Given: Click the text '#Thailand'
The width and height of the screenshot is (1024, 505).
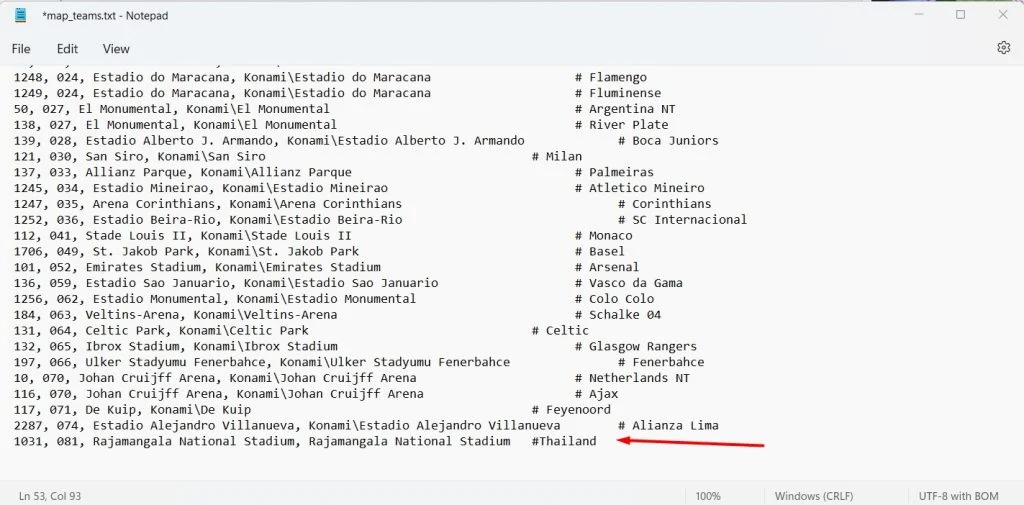Looking at the screenshot, I should click(564, 441).
